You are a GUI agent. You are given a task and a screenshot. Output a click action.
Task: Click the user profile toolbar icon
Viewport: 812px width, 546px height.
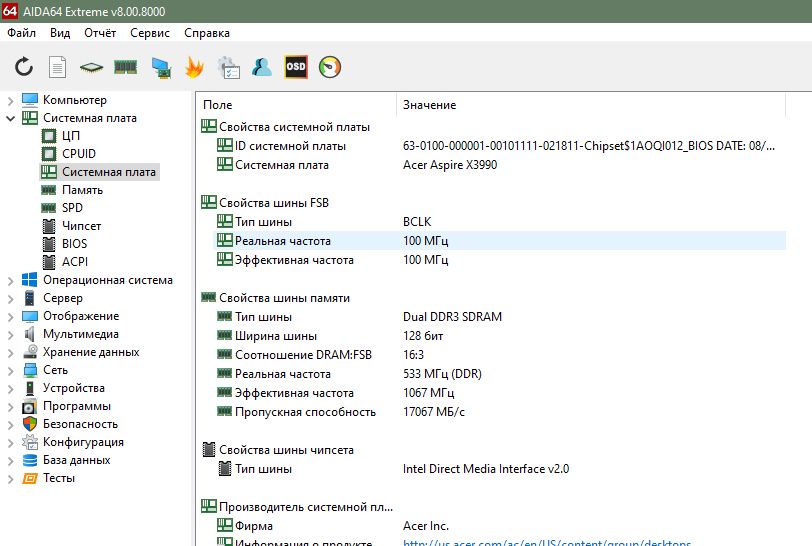[262, 67]
